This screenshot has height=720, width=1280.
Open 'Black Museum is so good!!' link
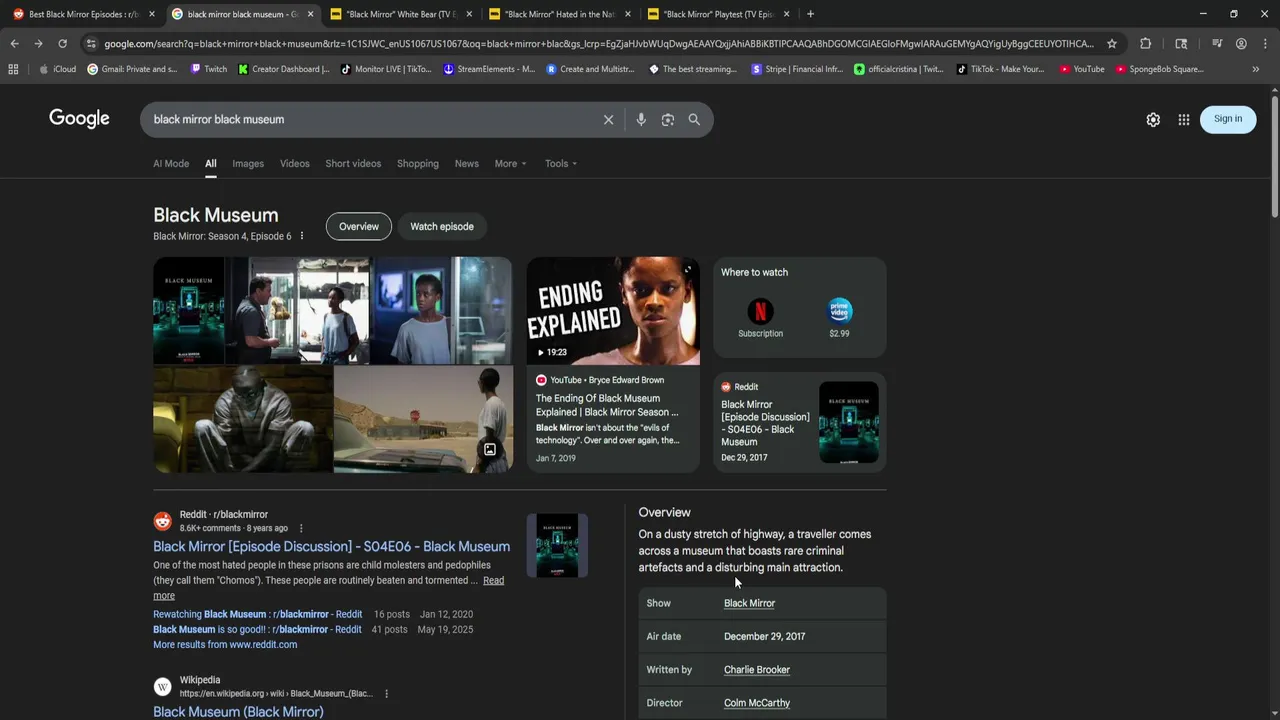click(x=258, y=630)
